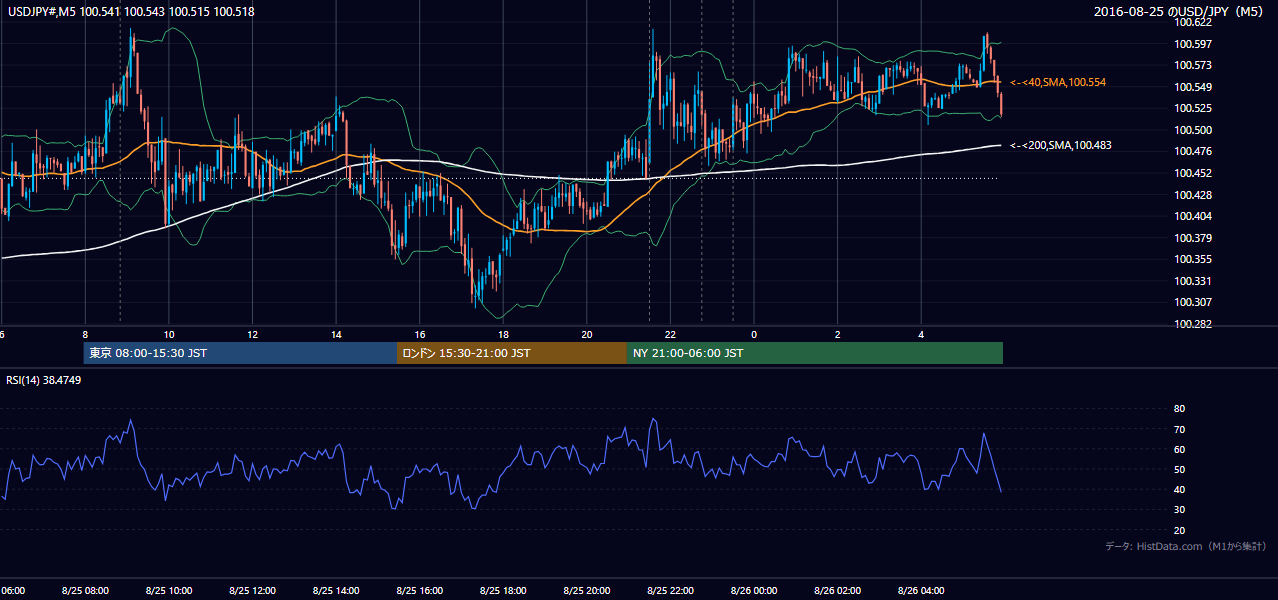Click hour 2 on the price chart time axis
Viewport: 1278px width, 600px height.
point(838,335)
